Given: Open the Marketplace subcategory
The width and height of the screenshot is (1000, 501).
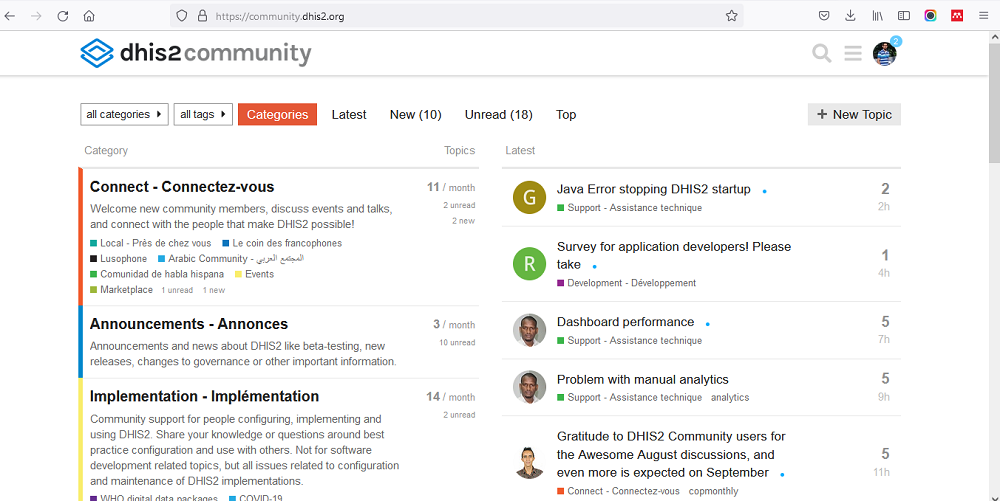Looking at the screenshot, I should click(x=121, y=289).
